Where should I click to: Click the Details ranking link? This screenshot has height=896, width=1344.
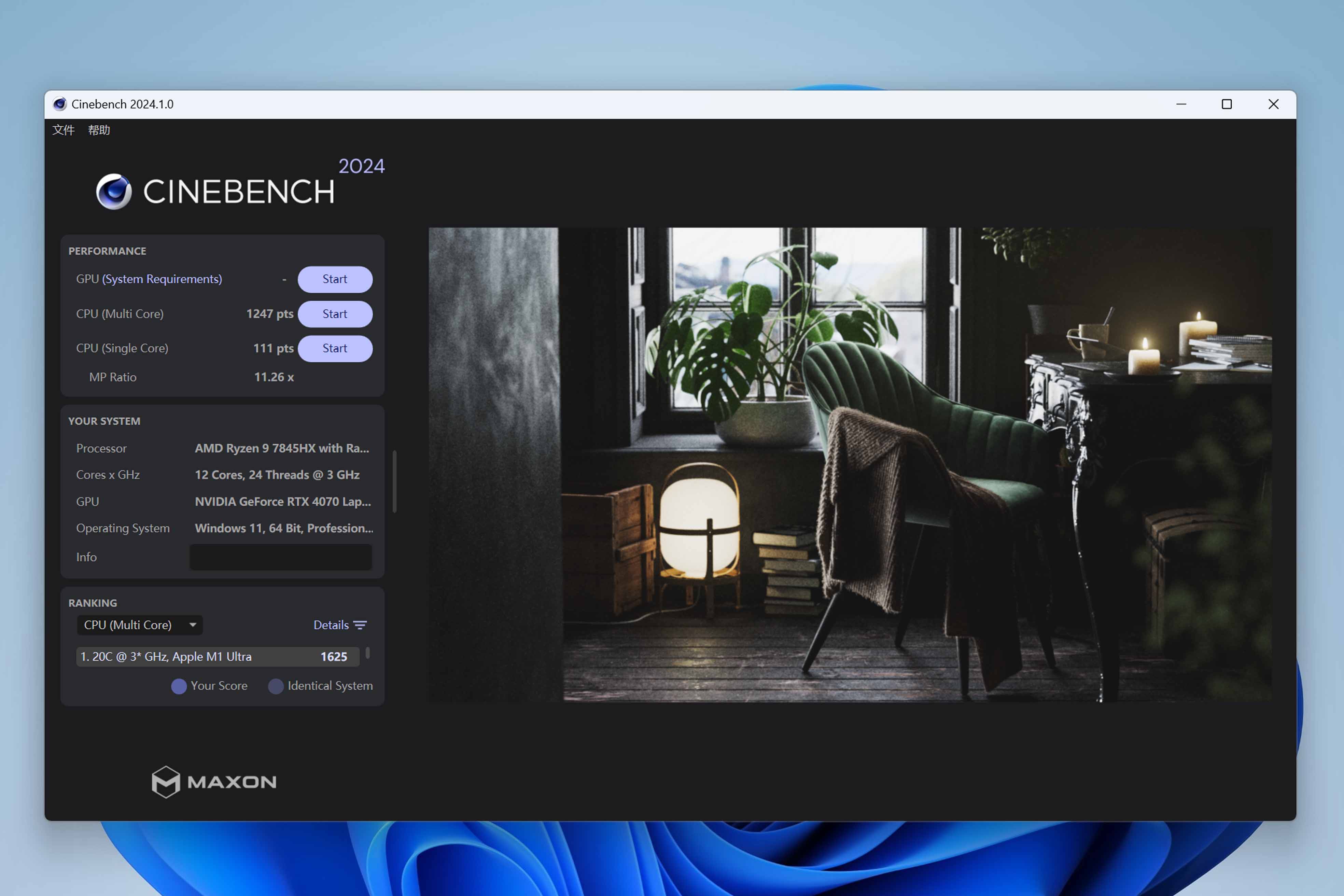pyautogui.click(x=331, y=625)
